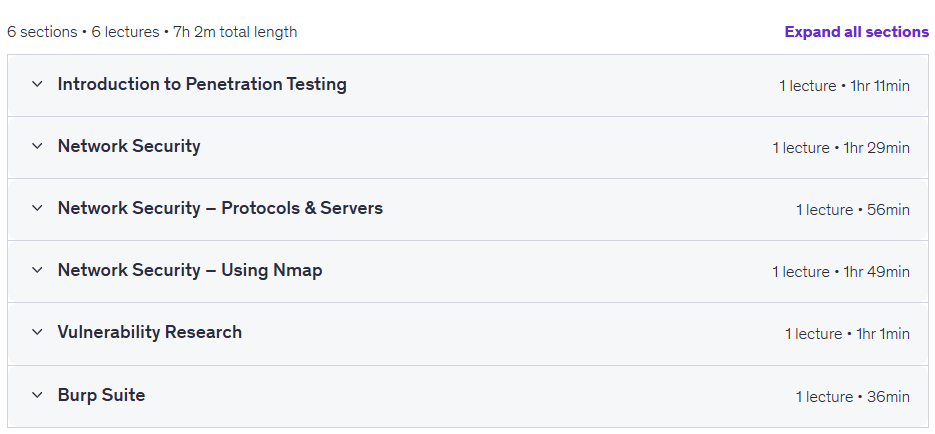Viewport: 935px width, 434px height.
Task: Click Expand all sections link
Action: pos(856,32)
